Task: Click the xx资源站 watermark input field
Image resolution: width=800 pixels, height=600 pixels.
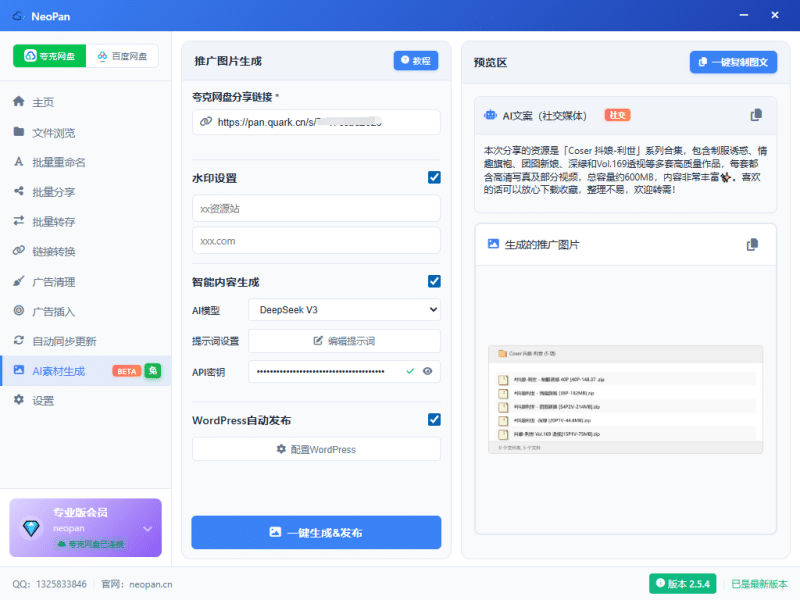Action: click(316, 209)
